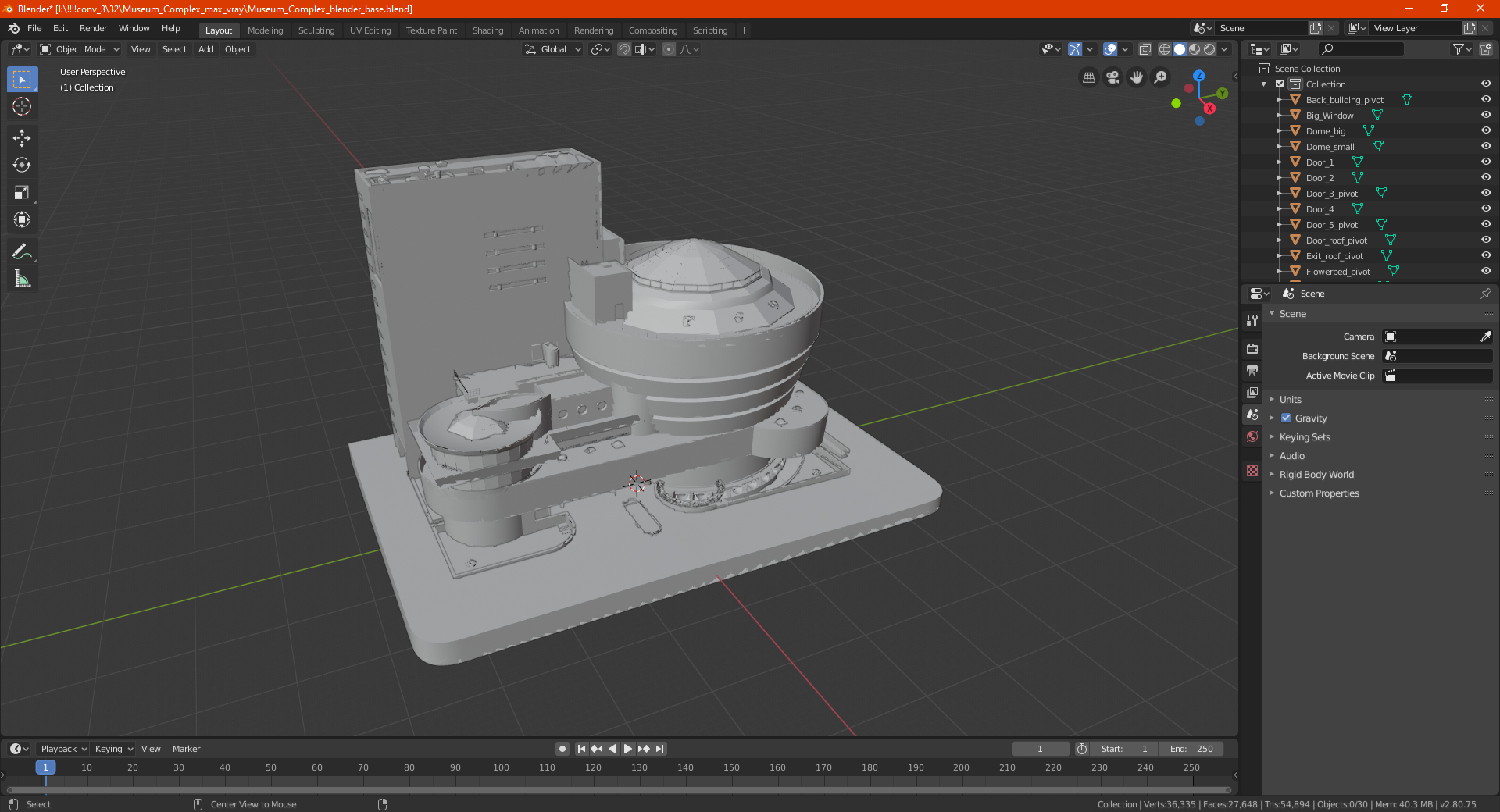Image resolution: width=1500 pixels, height=812 pixels.
Task: Switch to the Shading workspace tab
Action: coord(487,30)
